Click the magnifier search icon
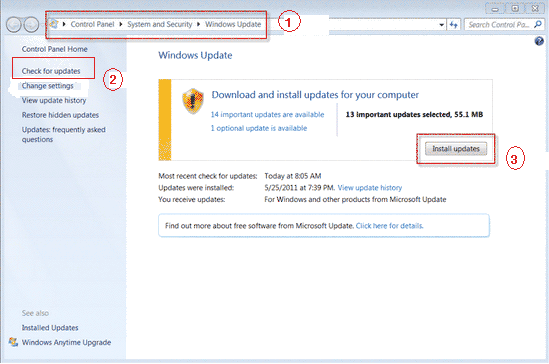Viewport: 549px width, 364px height. (538, 24)
